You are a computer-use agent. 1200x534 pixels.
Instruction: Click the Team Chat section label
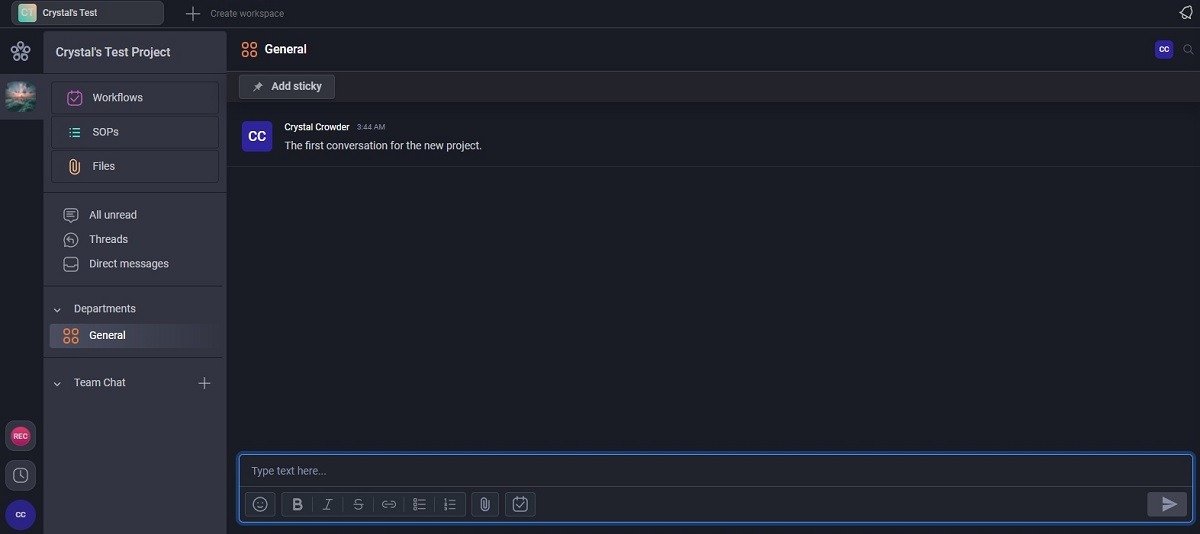tap(100, 383)
